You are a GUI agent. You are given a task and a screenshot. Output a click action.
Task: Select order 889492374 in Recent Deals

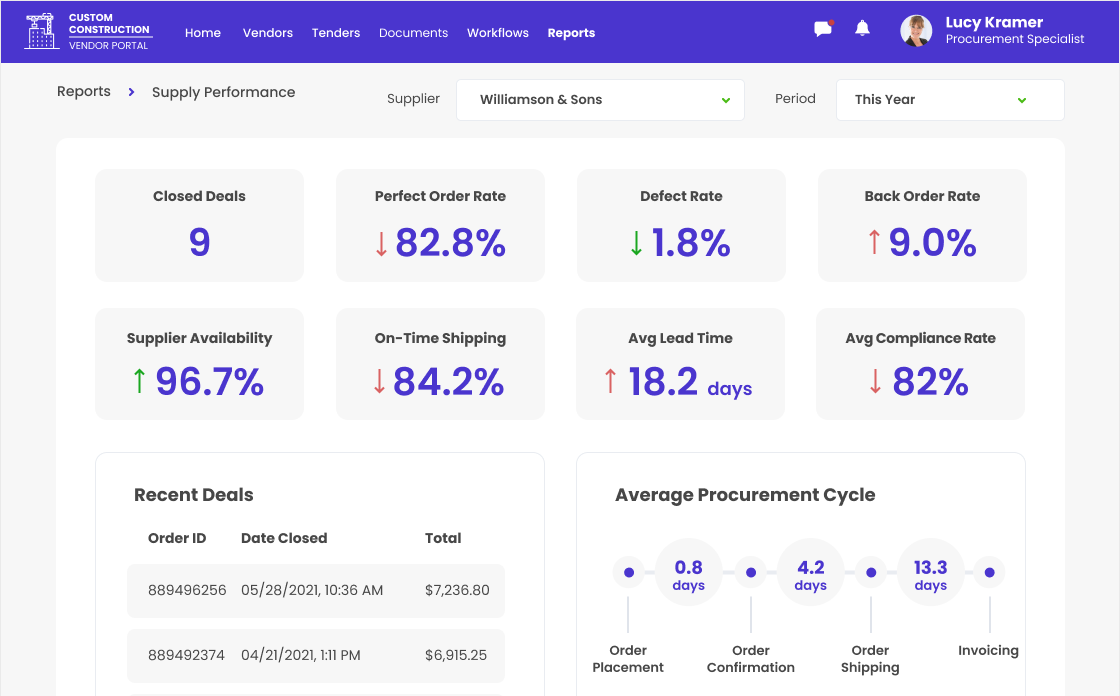pos(316,655)
